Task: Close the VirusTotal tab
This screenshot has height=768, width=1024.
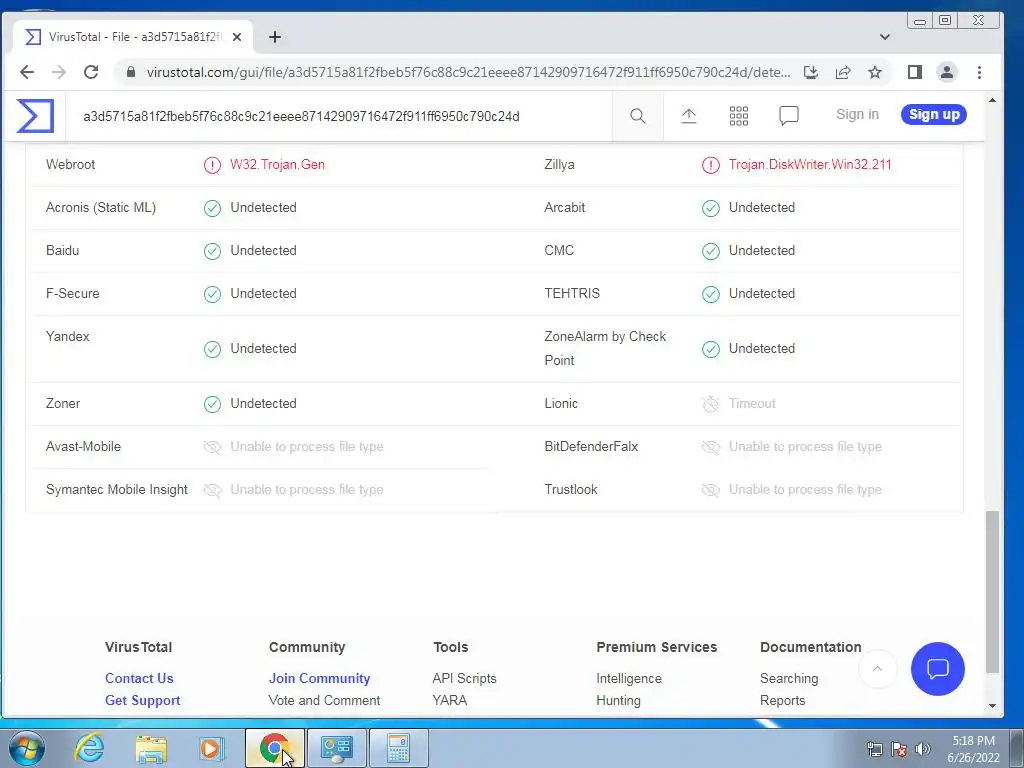Action: coord(237,37)
